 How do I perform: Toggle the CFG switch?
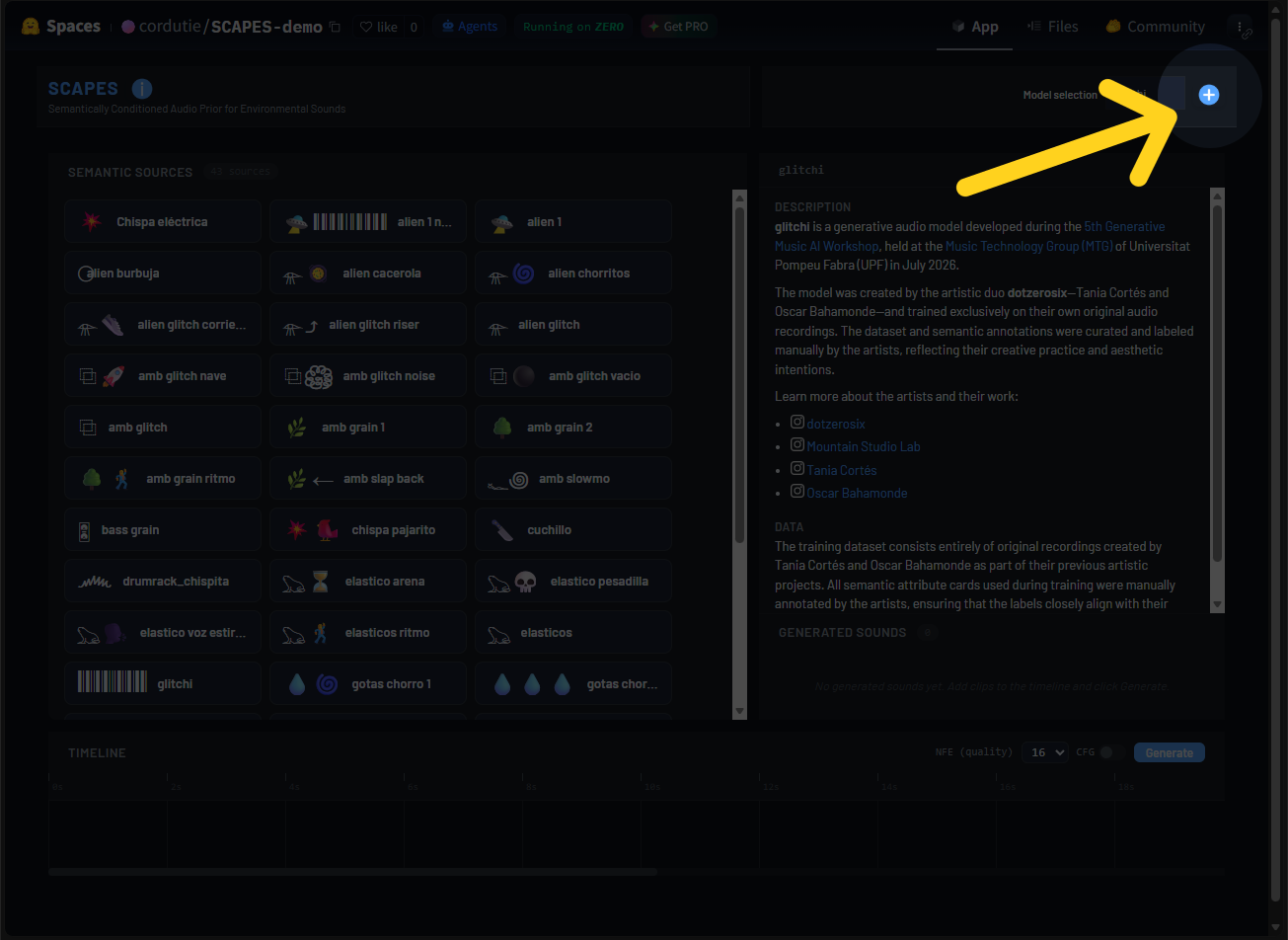(x=1112, y=752)
